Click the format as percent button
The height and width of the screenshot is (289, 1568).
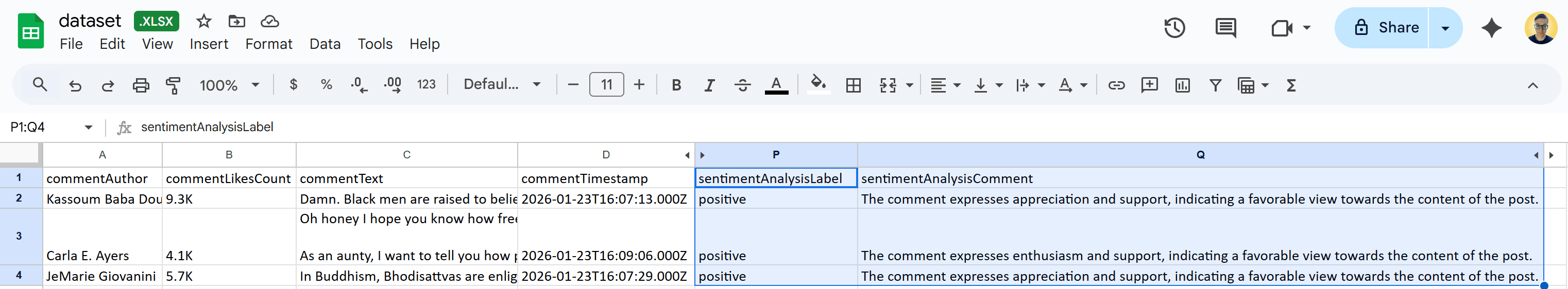[x=326, y=84]
